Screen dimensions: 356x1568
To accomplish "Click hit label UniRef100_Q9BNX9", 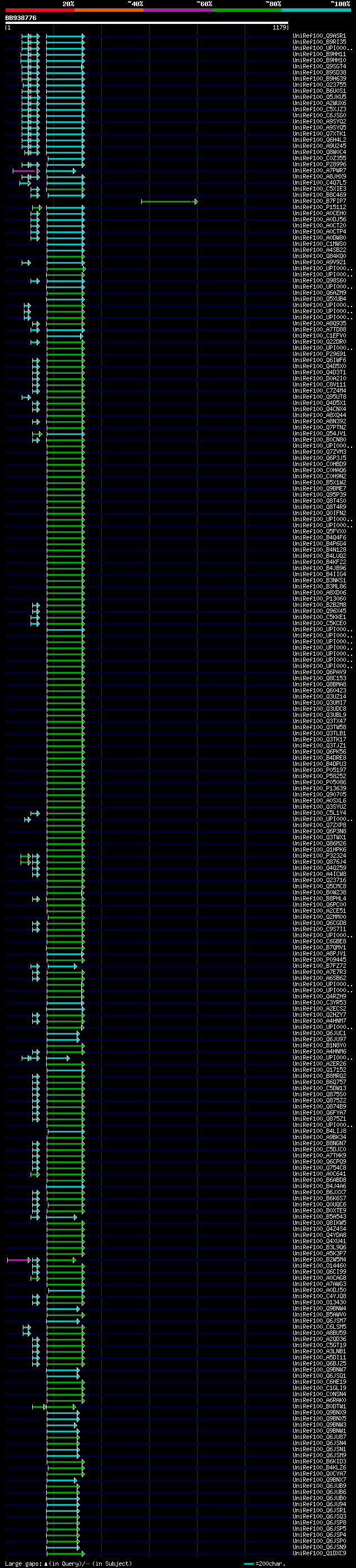I will [x=319, y=1413].
